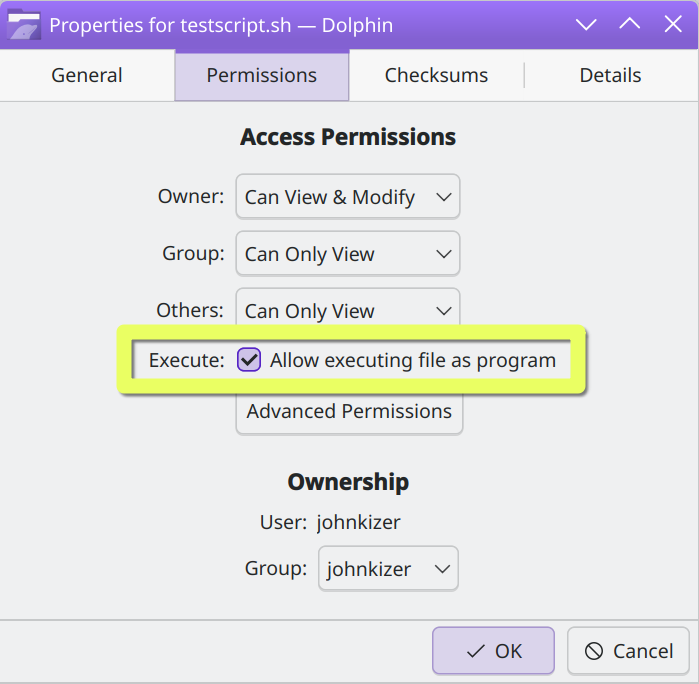Click the chevron arrow of ownership Group combo
Screen dimensions: 699x684
click(442, 569)
